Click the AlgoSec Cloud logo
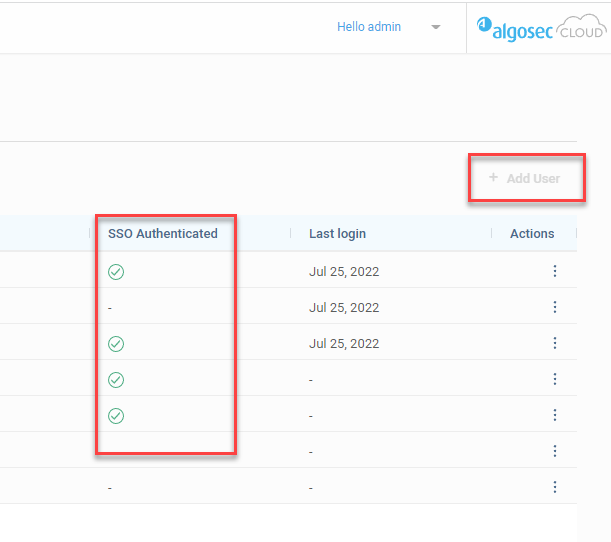The image size is (611, 542). point(540,28)
